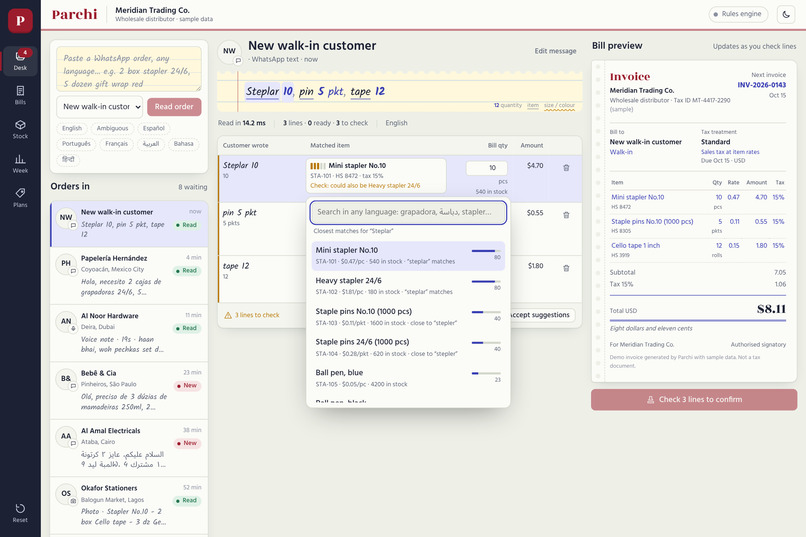Click the tape 12 customer line
This screenshot has width=806, height=537.
click(236, 266)
